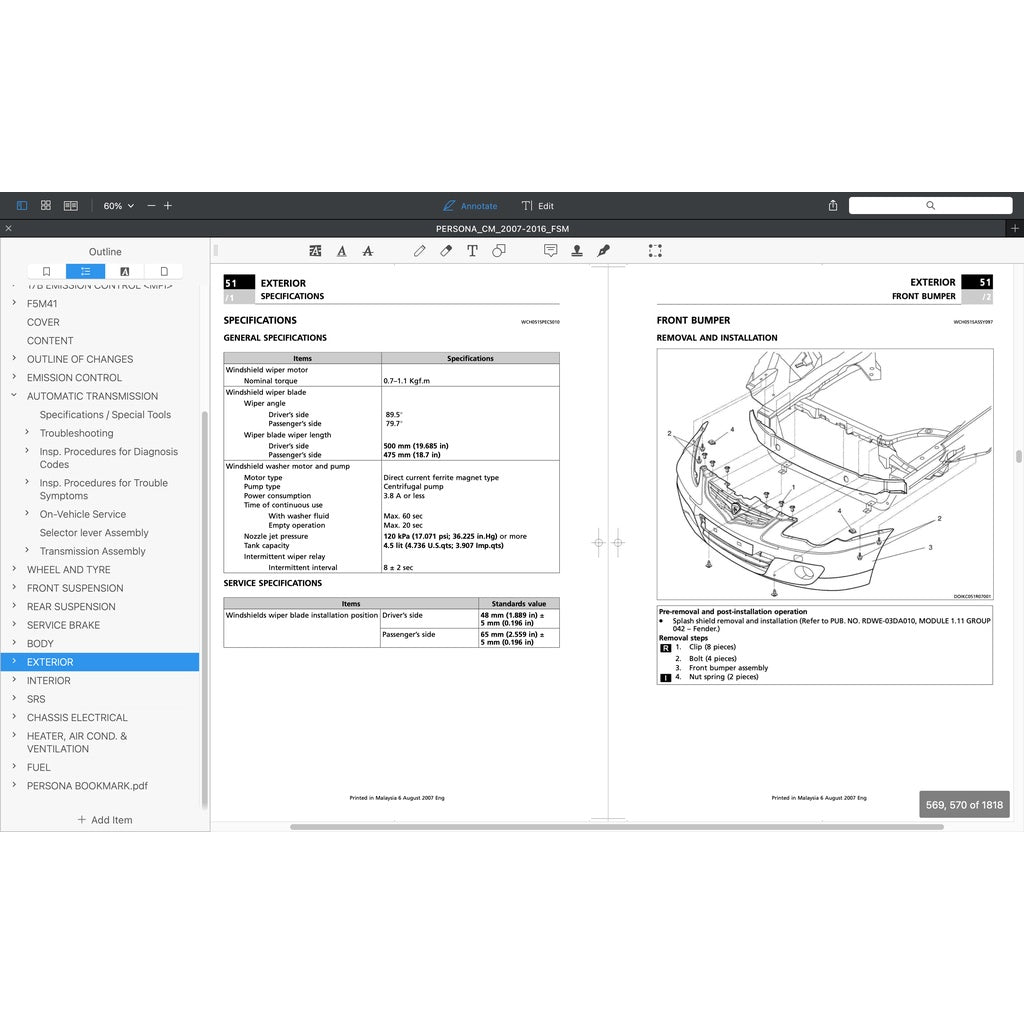Open the 60% zoom level dropdown
1024x1024 pixels.
(x=118, y=206)
